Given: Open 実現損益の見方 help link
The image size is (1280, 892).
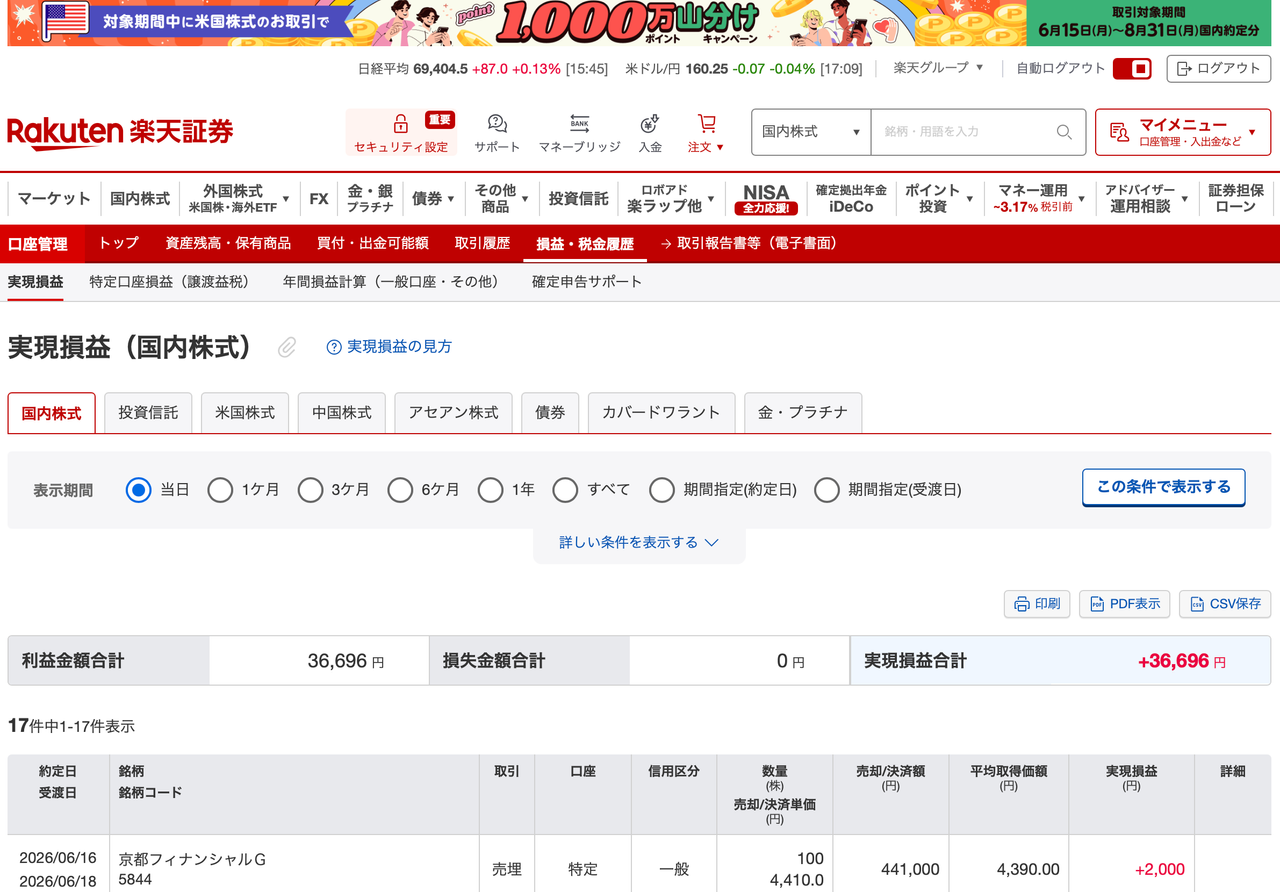Looking at the screenshot, I should pos(389,347).
